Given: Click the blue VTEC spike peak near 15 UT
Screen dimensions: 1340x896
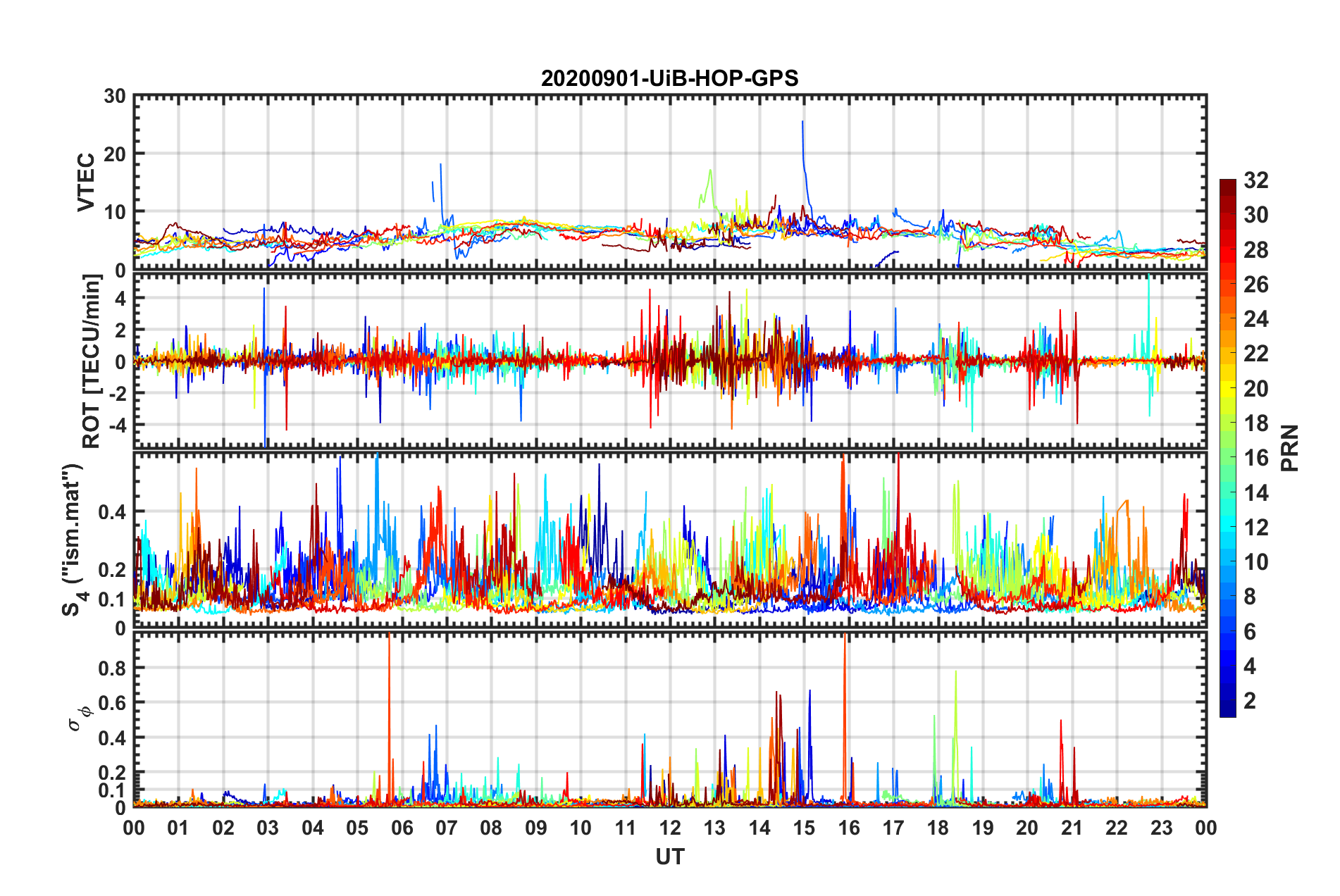Looking at the screenshot, I should (x=802, y=122).
